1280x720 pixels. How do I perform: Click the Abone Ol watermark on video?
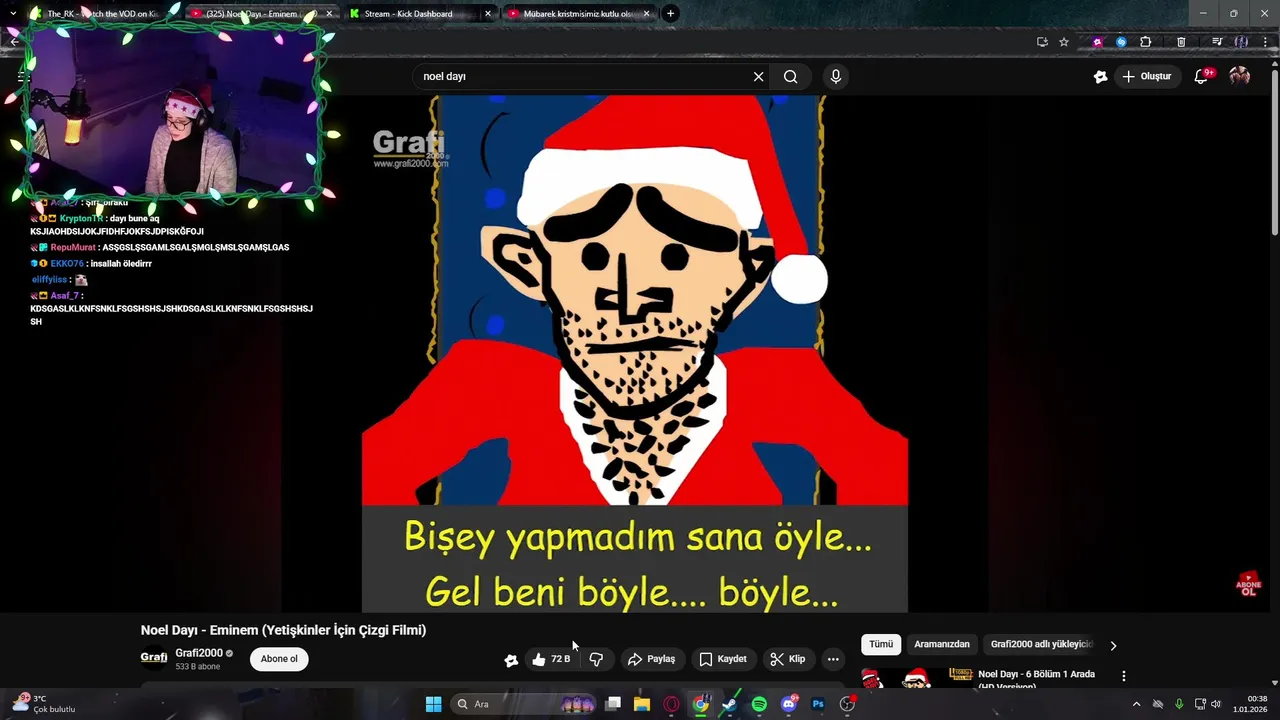[x=1248, y=584]
